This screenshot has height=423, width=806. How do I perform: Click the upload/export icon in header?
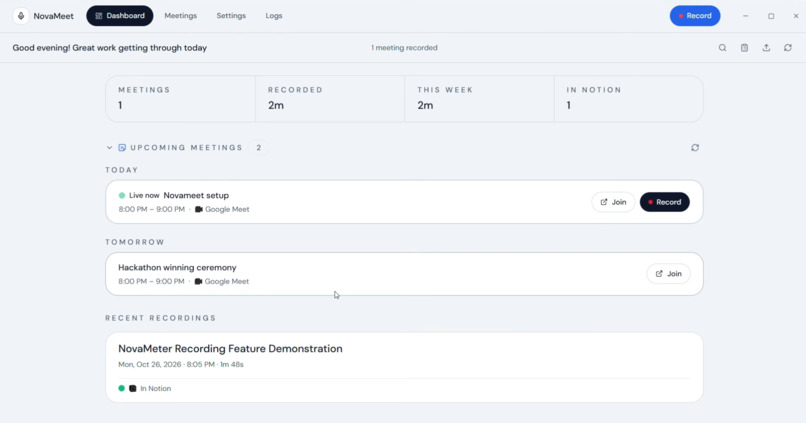pyautogui.click(x=766, y=48)
